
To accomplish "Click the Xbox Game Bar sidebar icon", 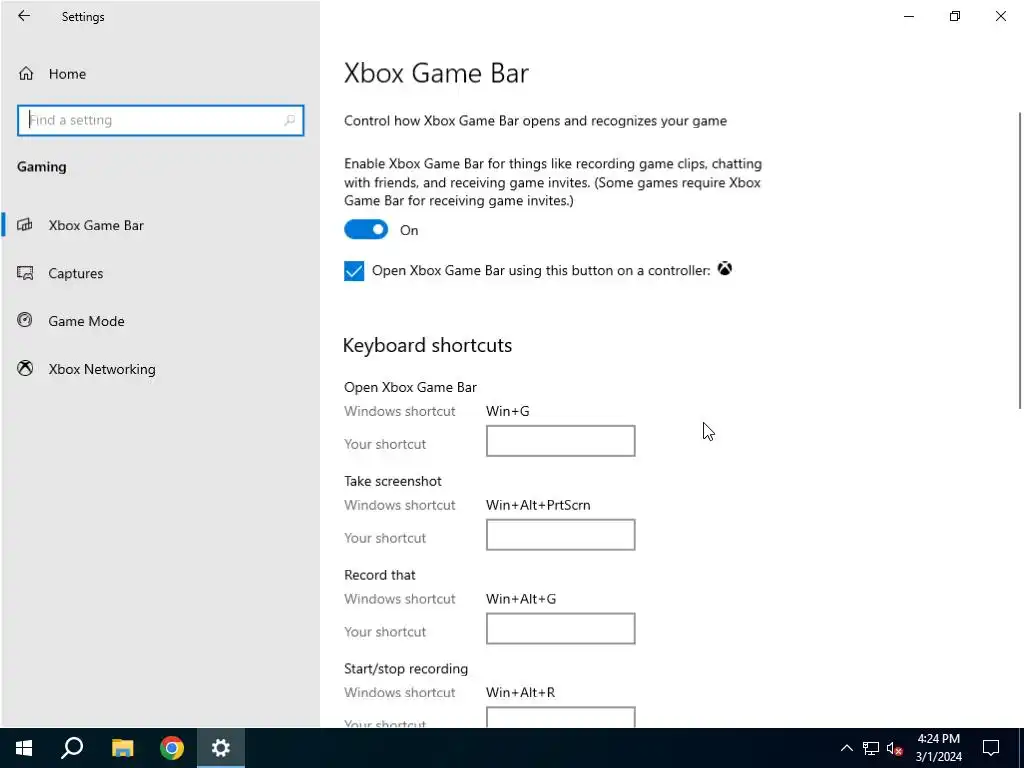I will pyautogui.click(x=25, y=225).
